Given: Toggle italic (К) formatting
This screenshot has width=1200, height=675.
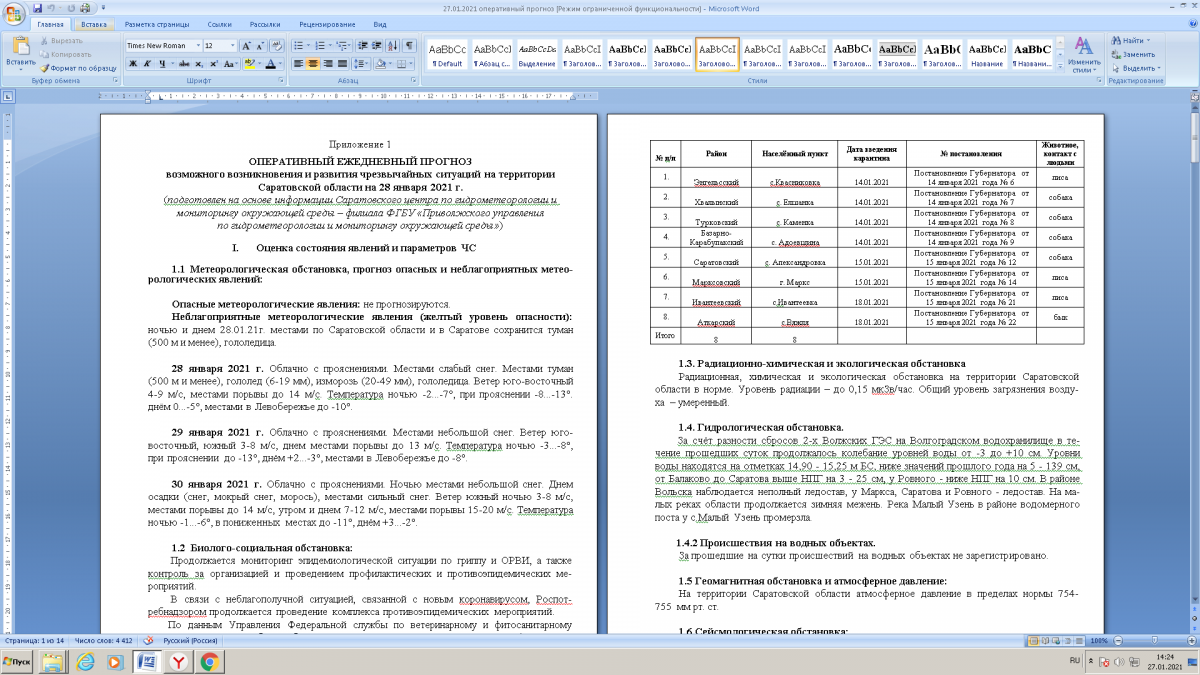Looking at the screenshot, I should tap(146, 63).
